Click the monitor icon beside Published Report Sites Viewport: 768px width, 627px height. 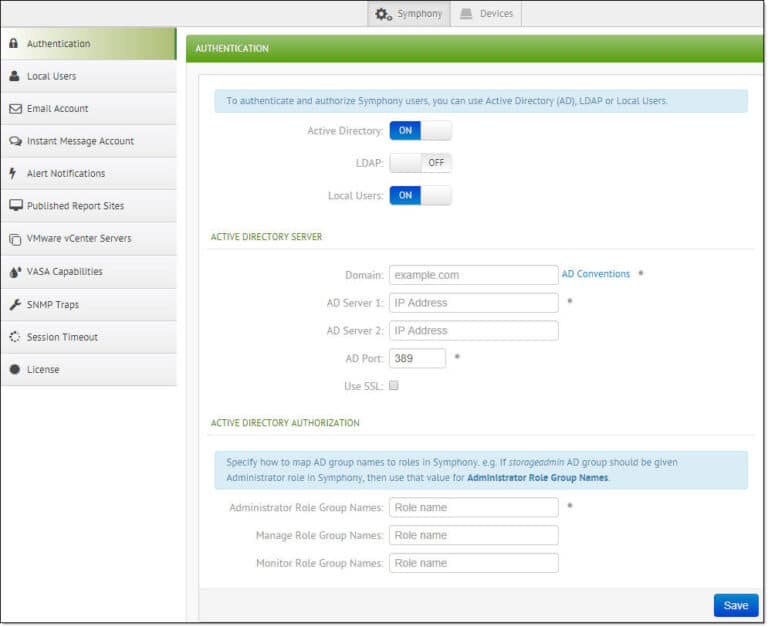[x=16, y=205]
